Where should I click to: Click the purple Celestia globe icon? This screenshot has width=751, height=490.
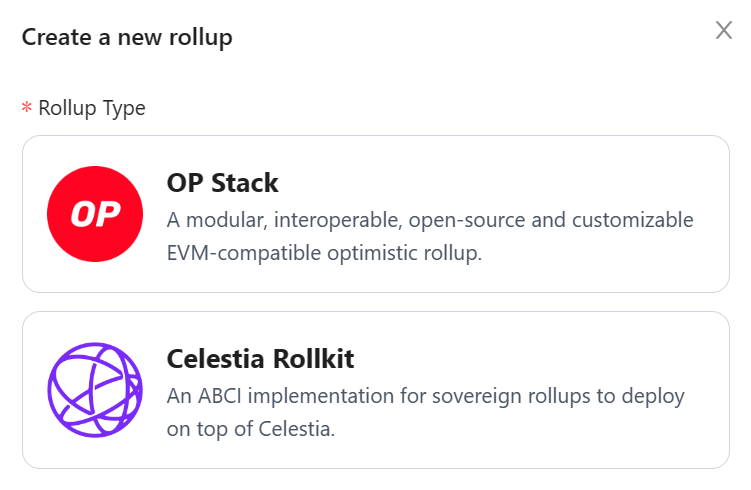pos(95,389)
